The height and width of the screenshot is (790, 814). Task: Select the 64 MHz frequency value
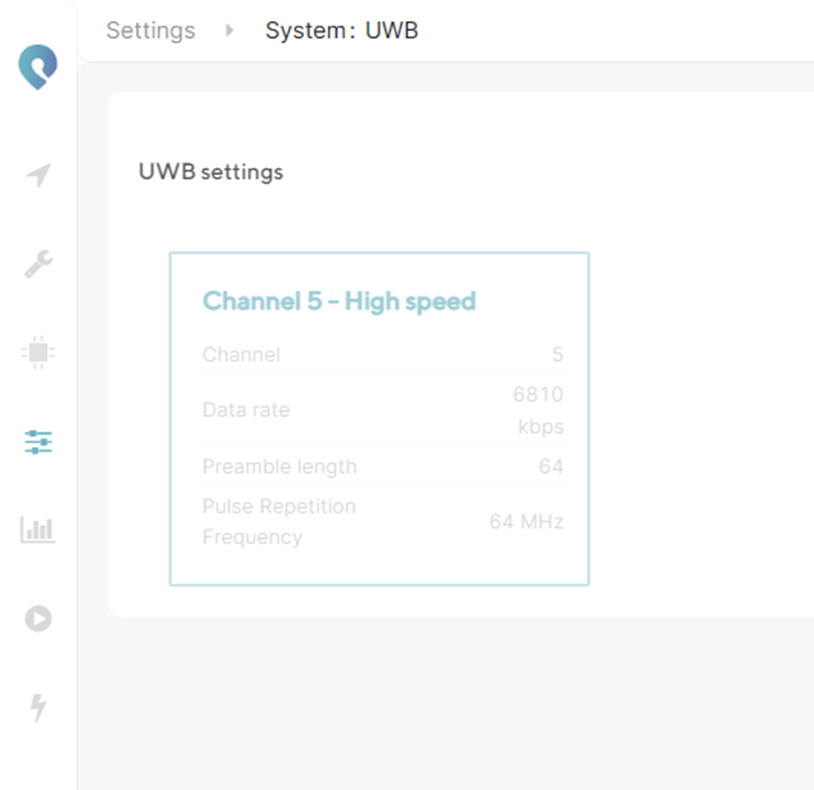coord(526,522)
